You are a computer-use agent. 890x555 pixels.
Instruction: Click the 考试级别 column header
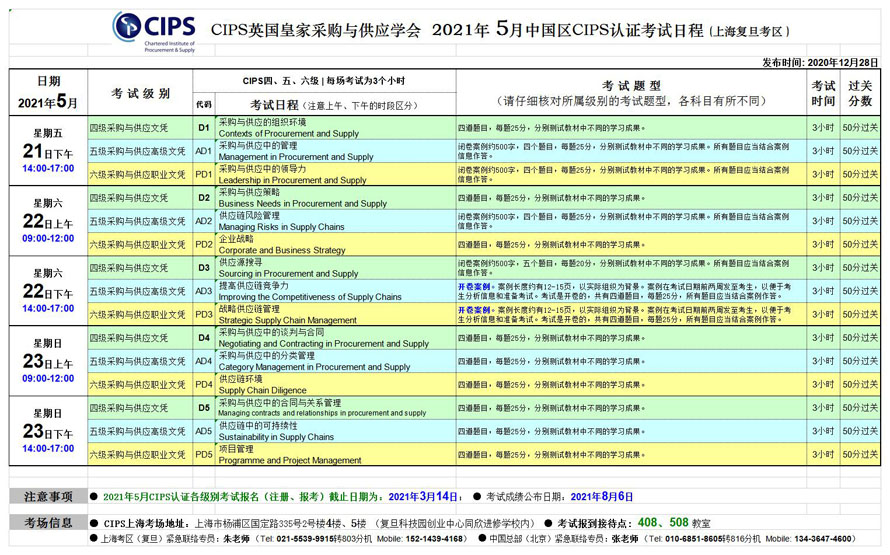coord(140,92)
